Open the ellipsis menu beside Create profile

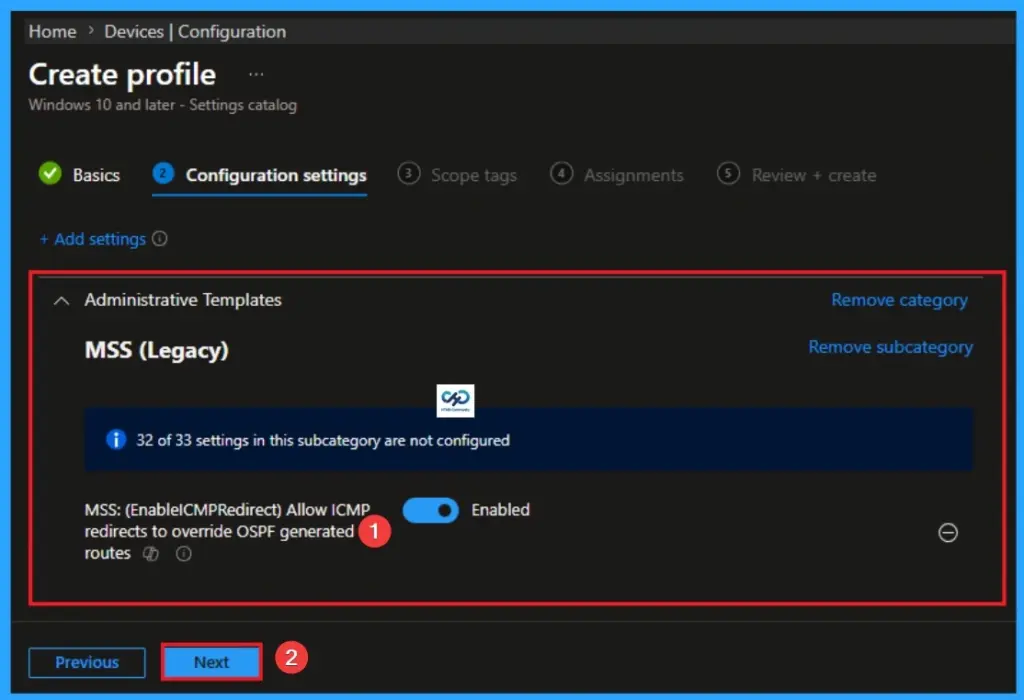tap(256, 72)
